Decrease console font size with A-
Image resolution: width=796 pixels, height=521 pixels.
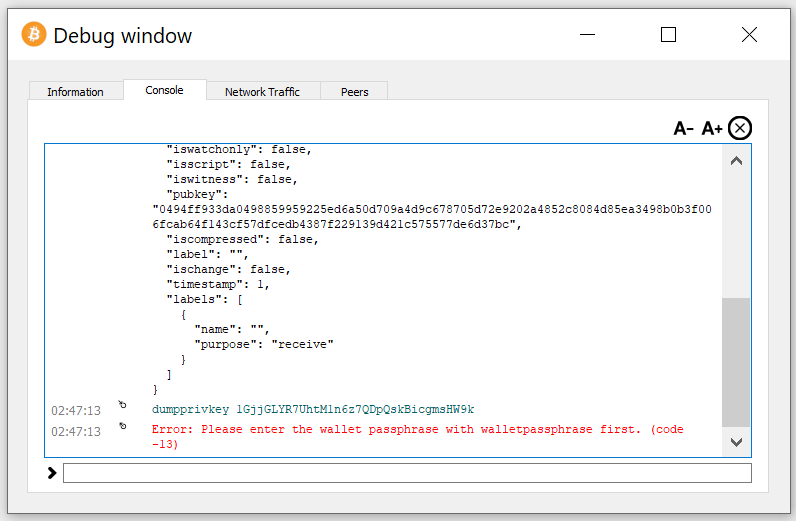(x=683, y=128)
